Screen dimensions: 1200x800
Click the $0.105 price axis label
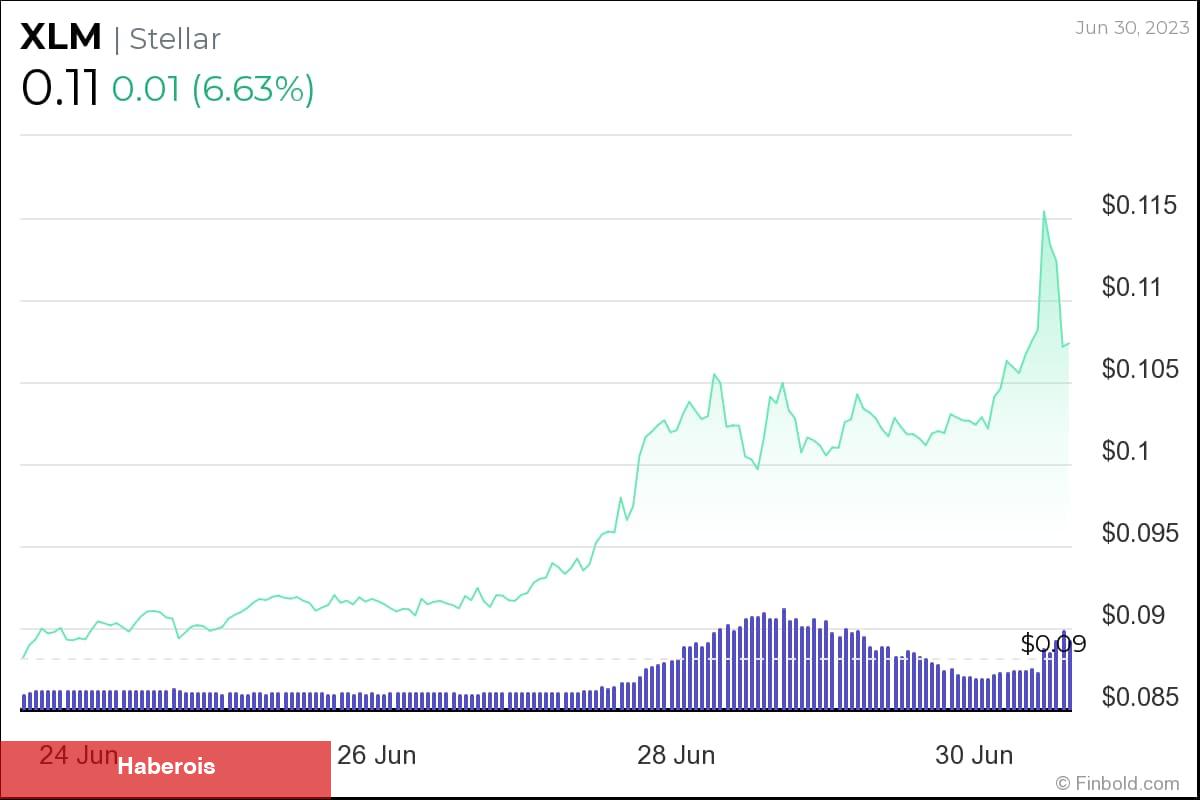tap(1139, 369)
